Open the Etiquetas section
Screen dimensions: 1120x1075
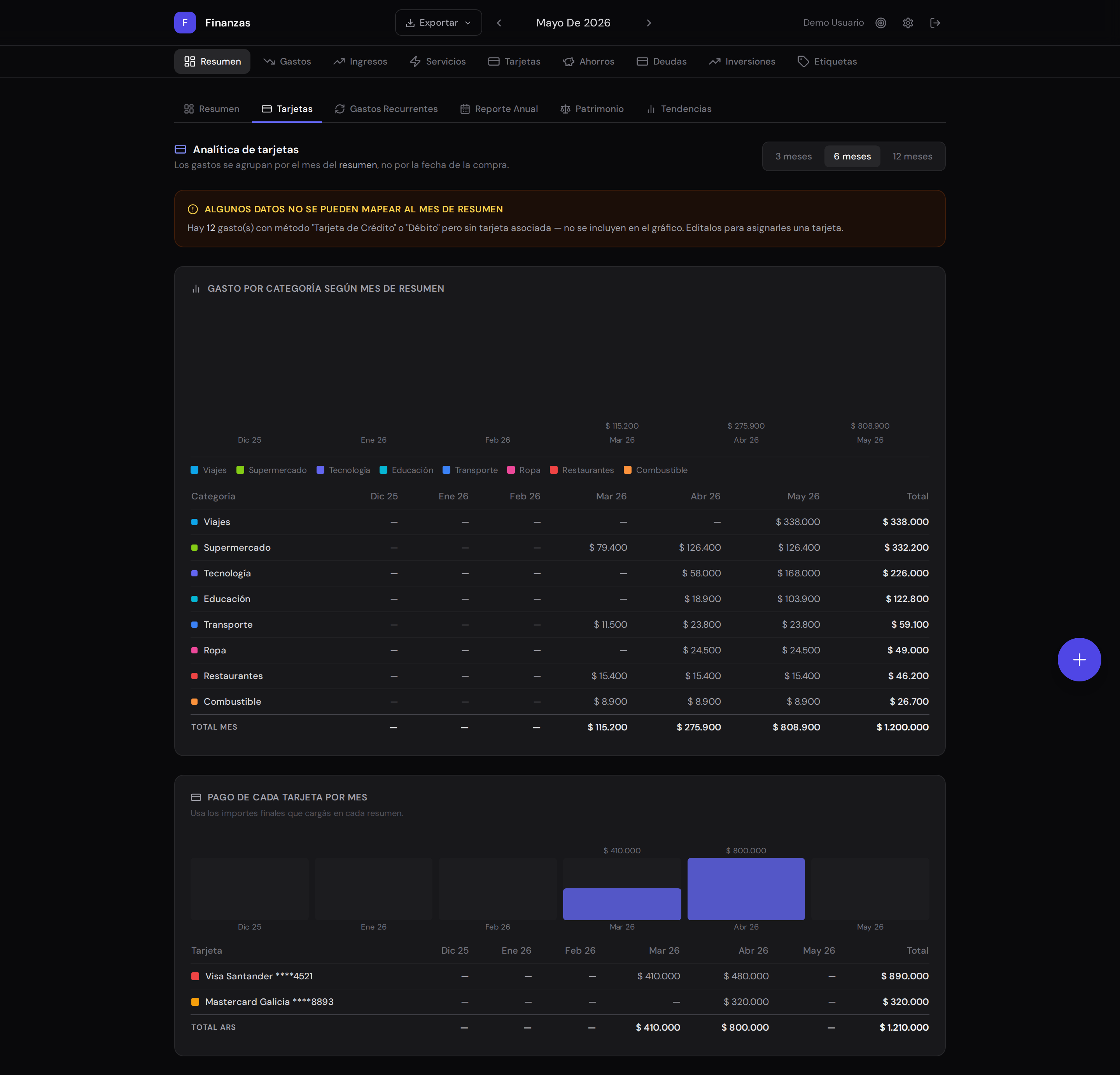[x=828, y=62]
